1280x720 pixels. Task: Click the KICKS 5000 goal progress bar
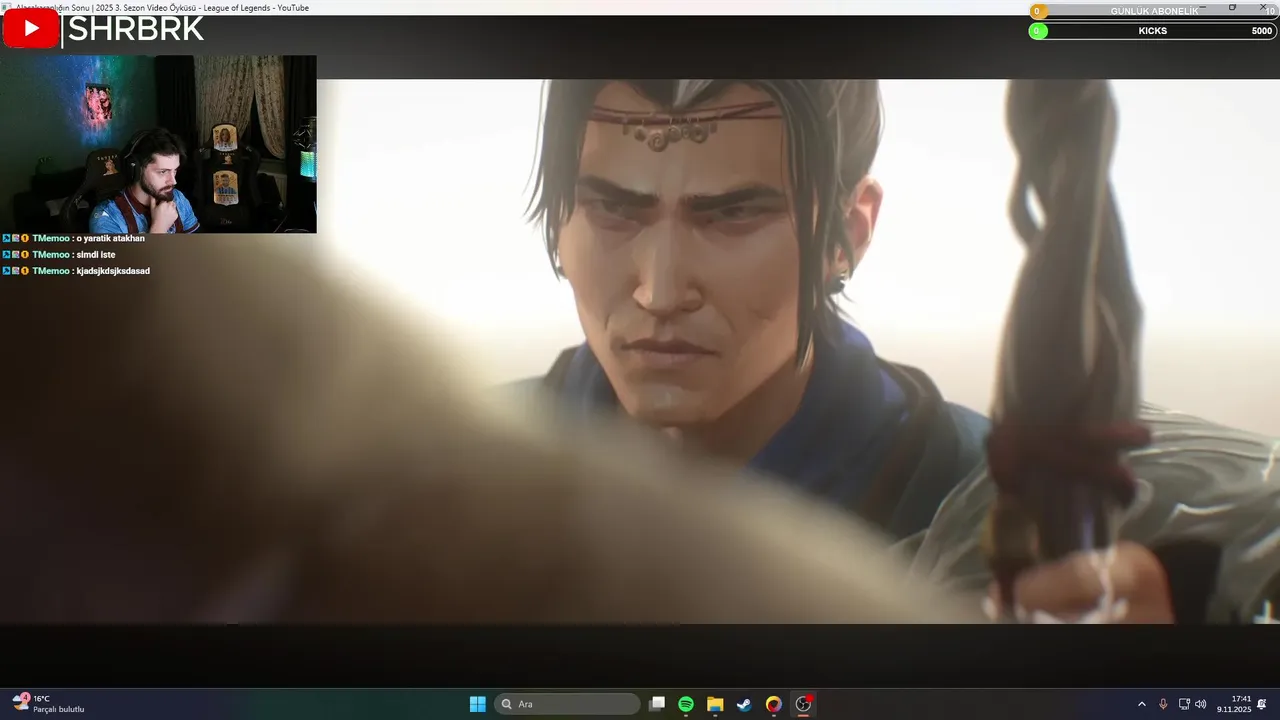(x=1153, y=31)
